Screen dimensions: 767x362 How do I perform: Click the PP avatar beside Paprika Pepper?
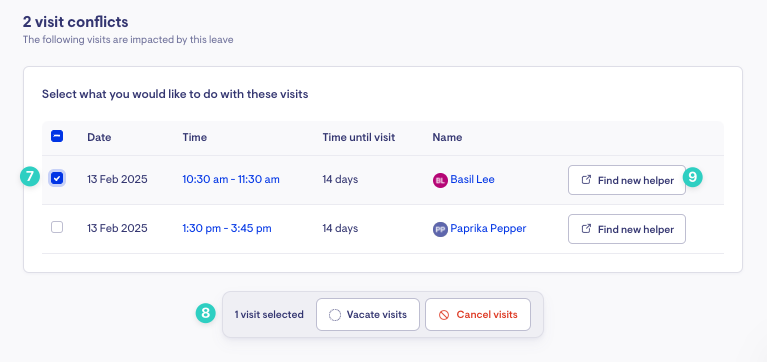[x=440, y=229]
